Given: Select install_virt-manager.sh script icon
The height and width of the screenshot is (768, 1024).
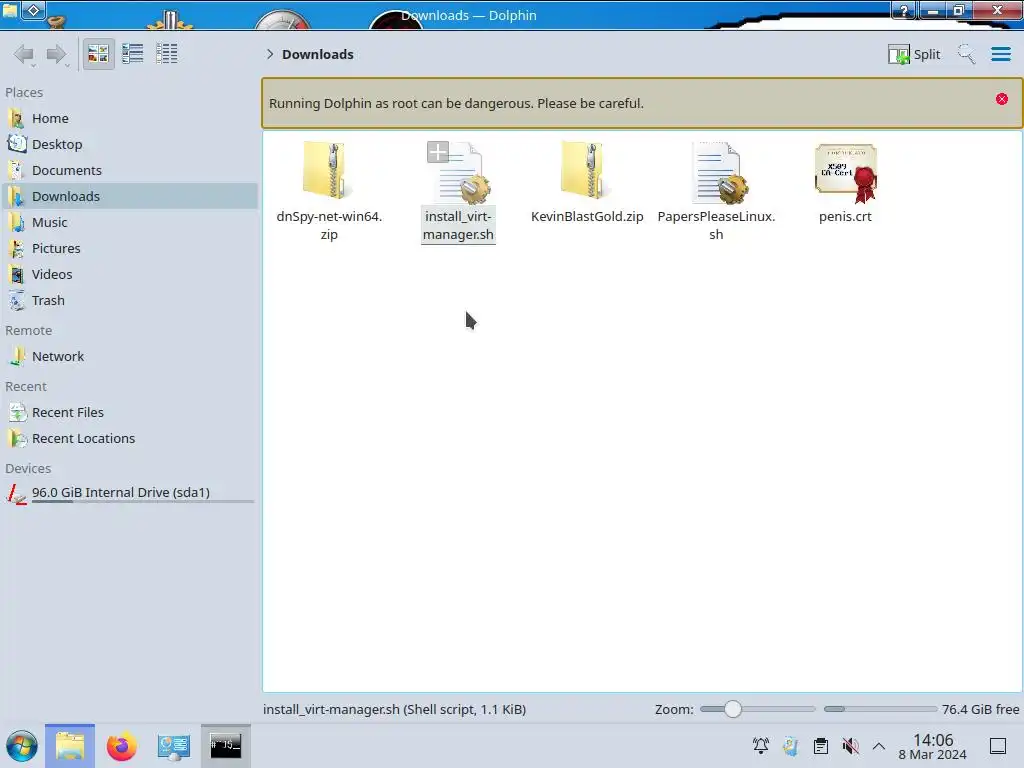Looking at the screenshot, I should (x=463, y=172).
